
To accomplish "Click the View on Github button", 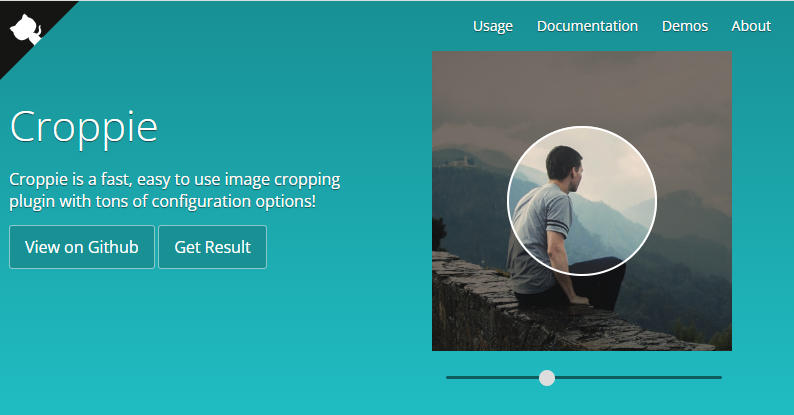I will pyautogui.click(x=82, y=247).
